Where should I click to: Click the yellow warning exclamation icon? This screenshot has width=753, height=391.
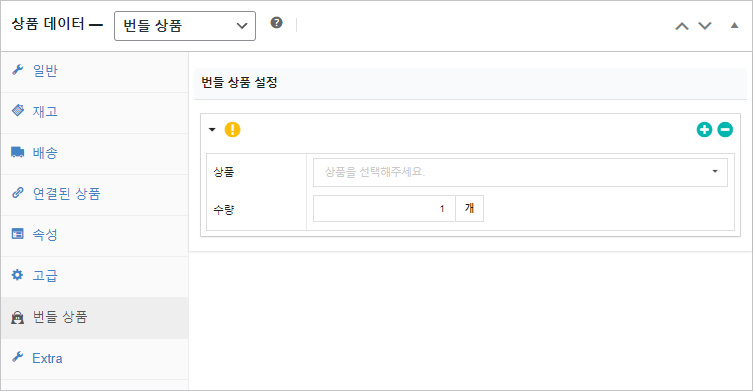232,130
